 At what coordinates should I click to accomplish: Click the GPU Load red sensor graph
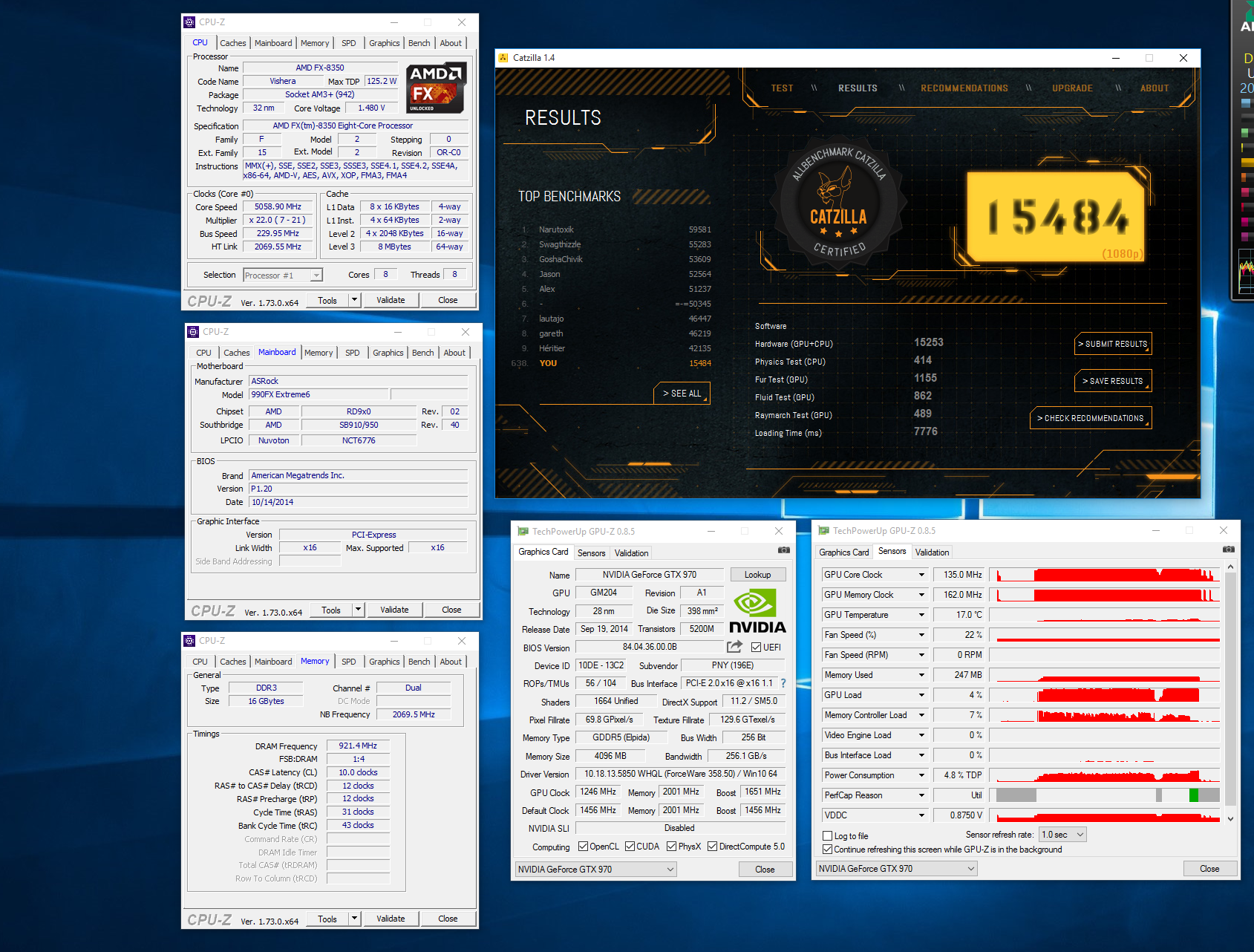point(1105,695)
